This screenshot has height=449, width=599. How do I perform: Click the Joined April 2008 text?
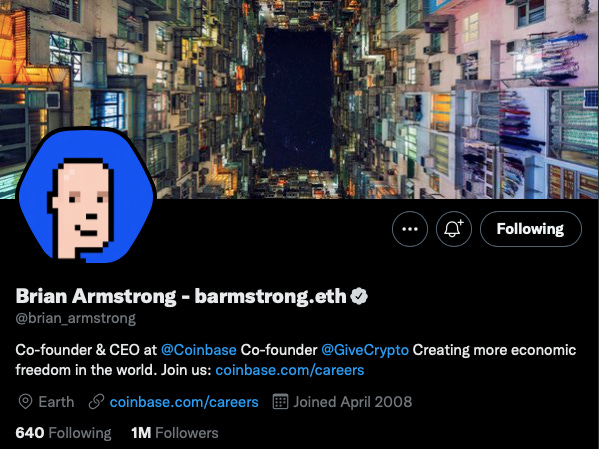353,402
